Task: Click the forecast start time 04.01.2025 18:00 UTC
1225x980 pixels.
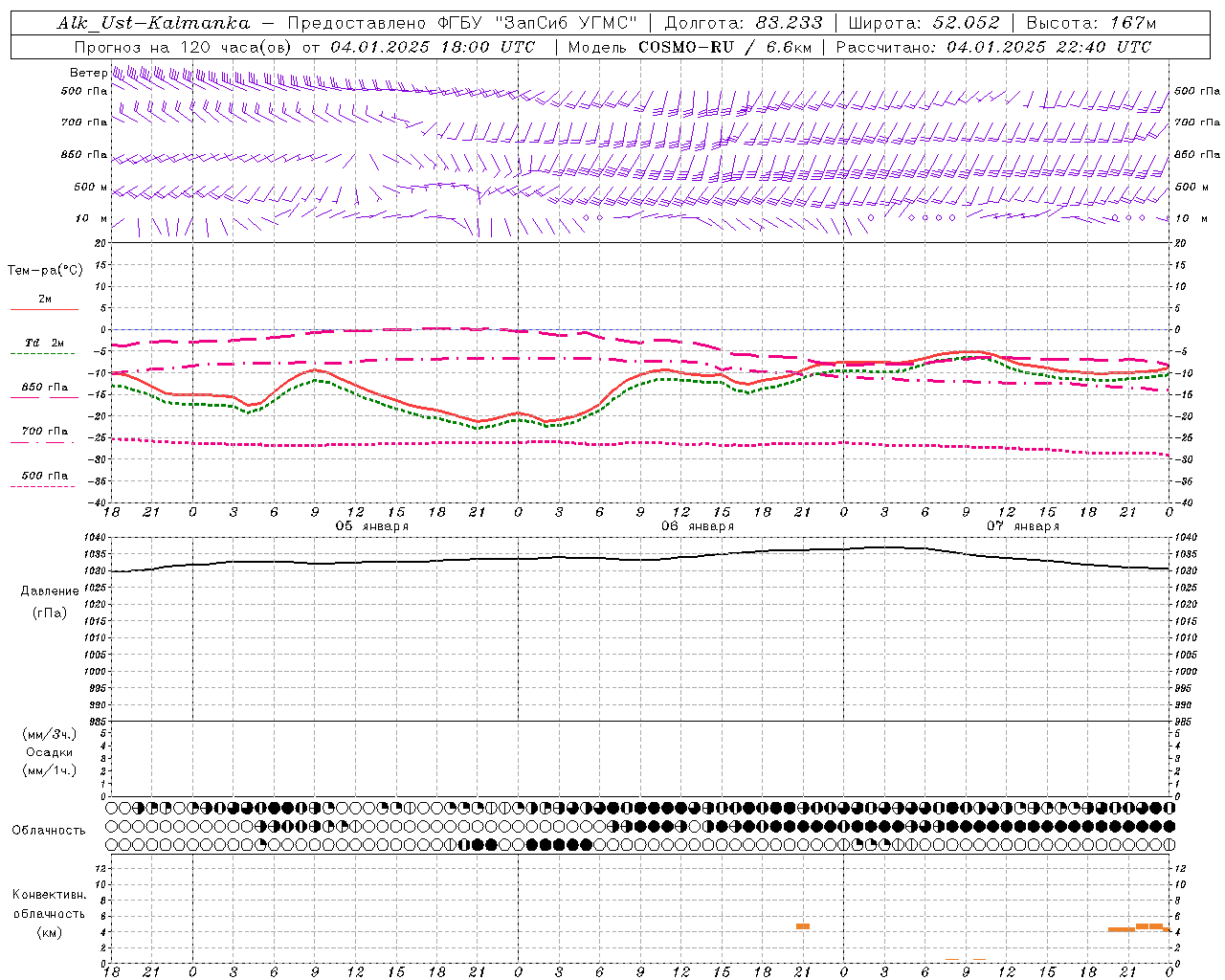Action: [433, 47]
